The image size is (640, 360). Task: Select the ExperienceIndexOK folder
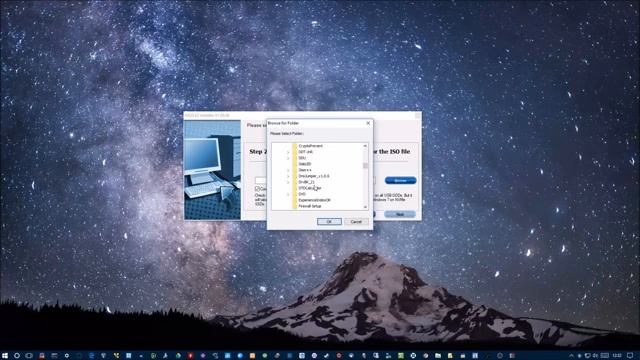point(314,200)
